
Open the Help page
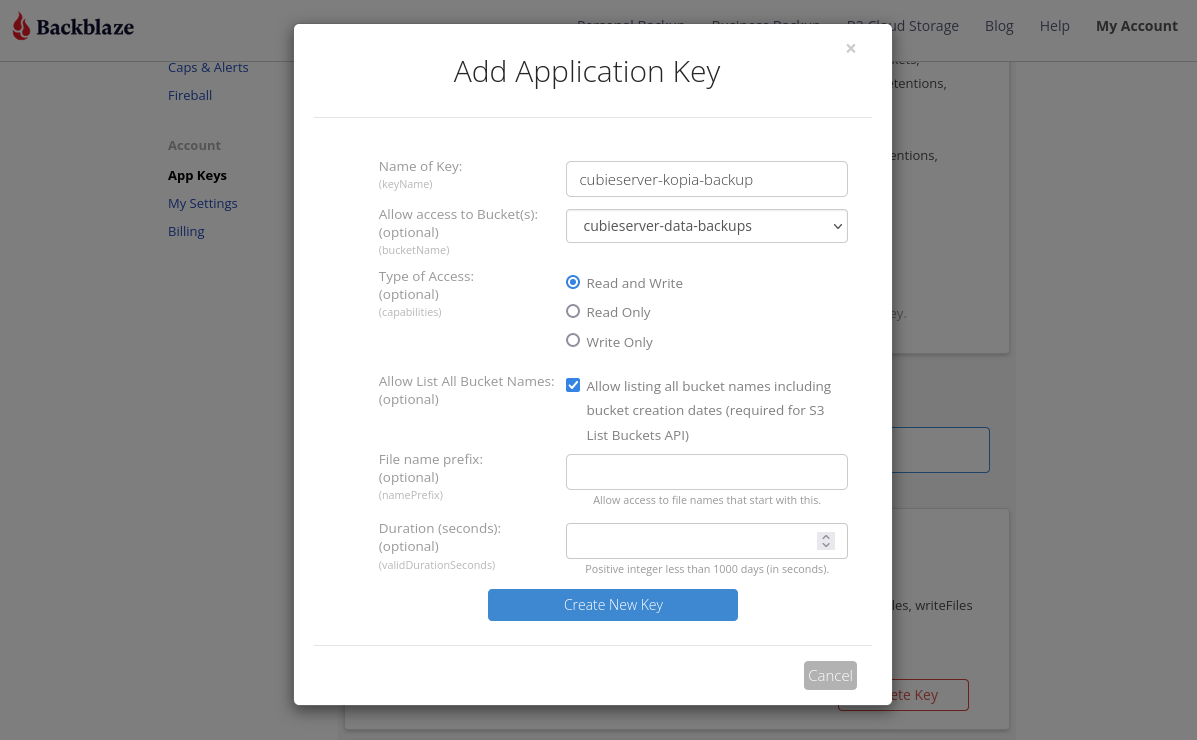point(1054,26)
